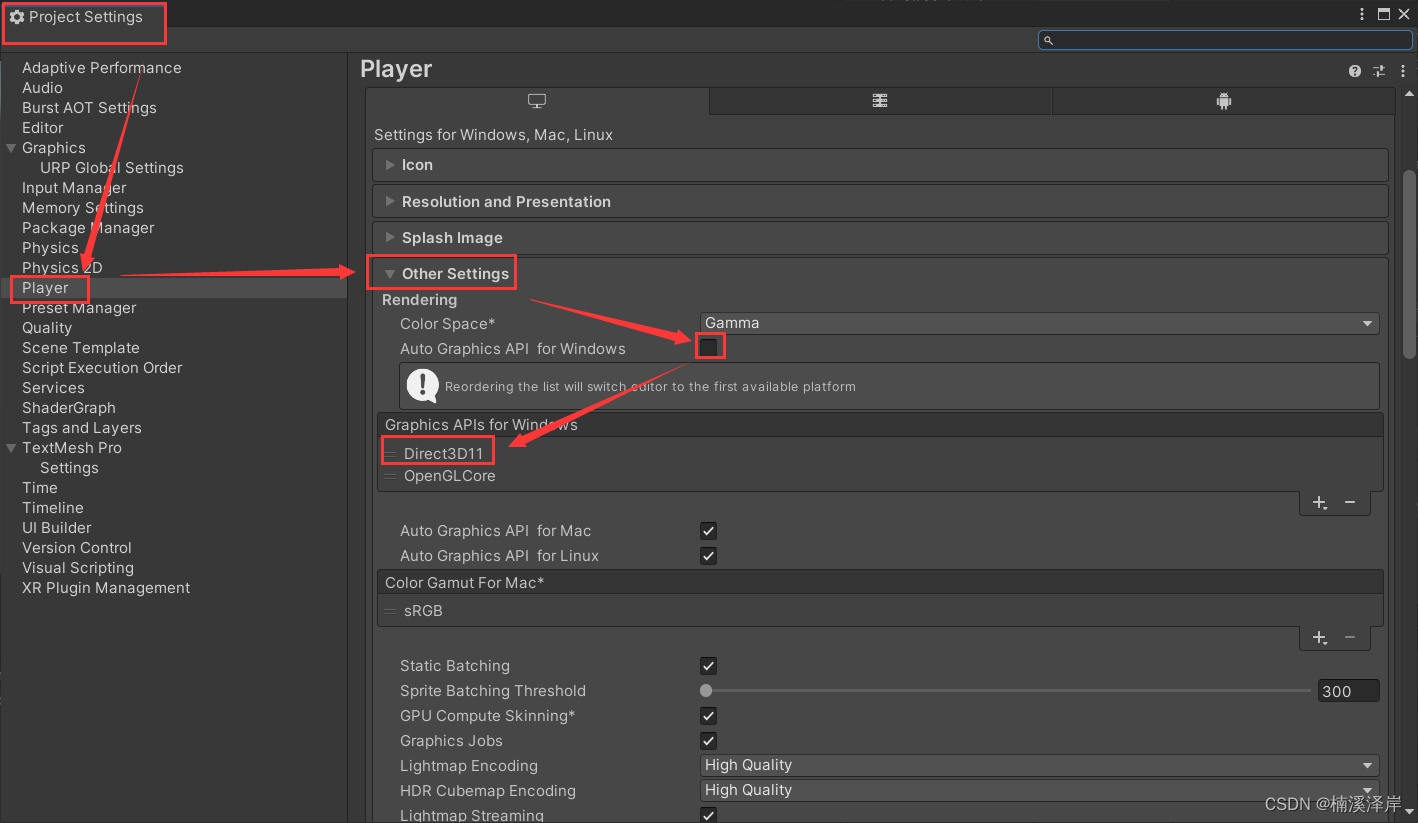The width and height of the screenshot is (1418, 823).
Task: Click the Player panel vertical scrollbar
Action: pyautogui.click(x=1409, y=264)
